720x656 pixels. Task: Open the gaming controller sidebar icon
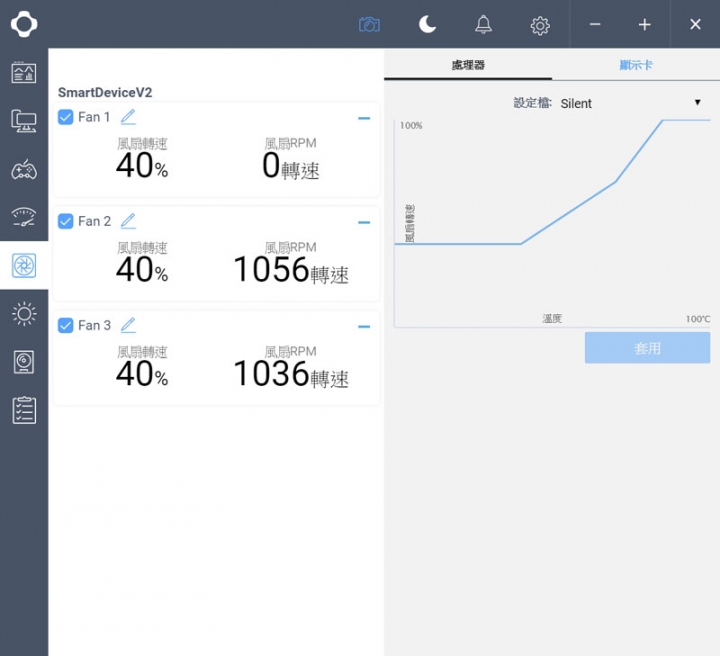point(24,169)
